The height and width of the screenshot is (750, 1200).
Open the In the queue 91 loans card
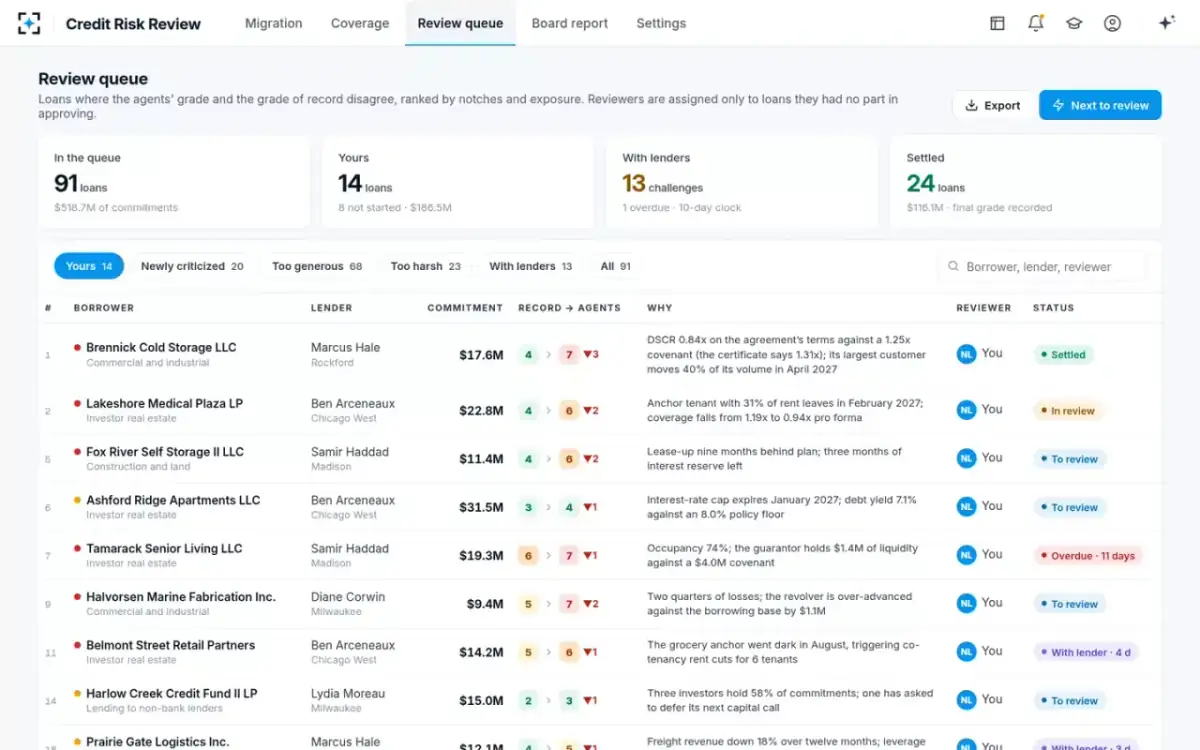tap(174, 182)
